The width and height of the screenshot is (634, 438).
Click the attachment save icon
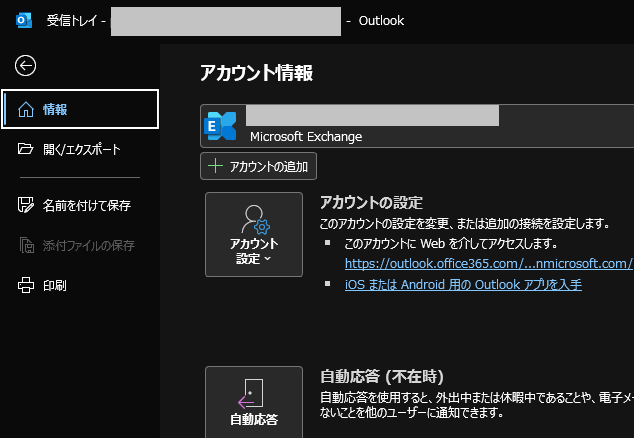27,245
